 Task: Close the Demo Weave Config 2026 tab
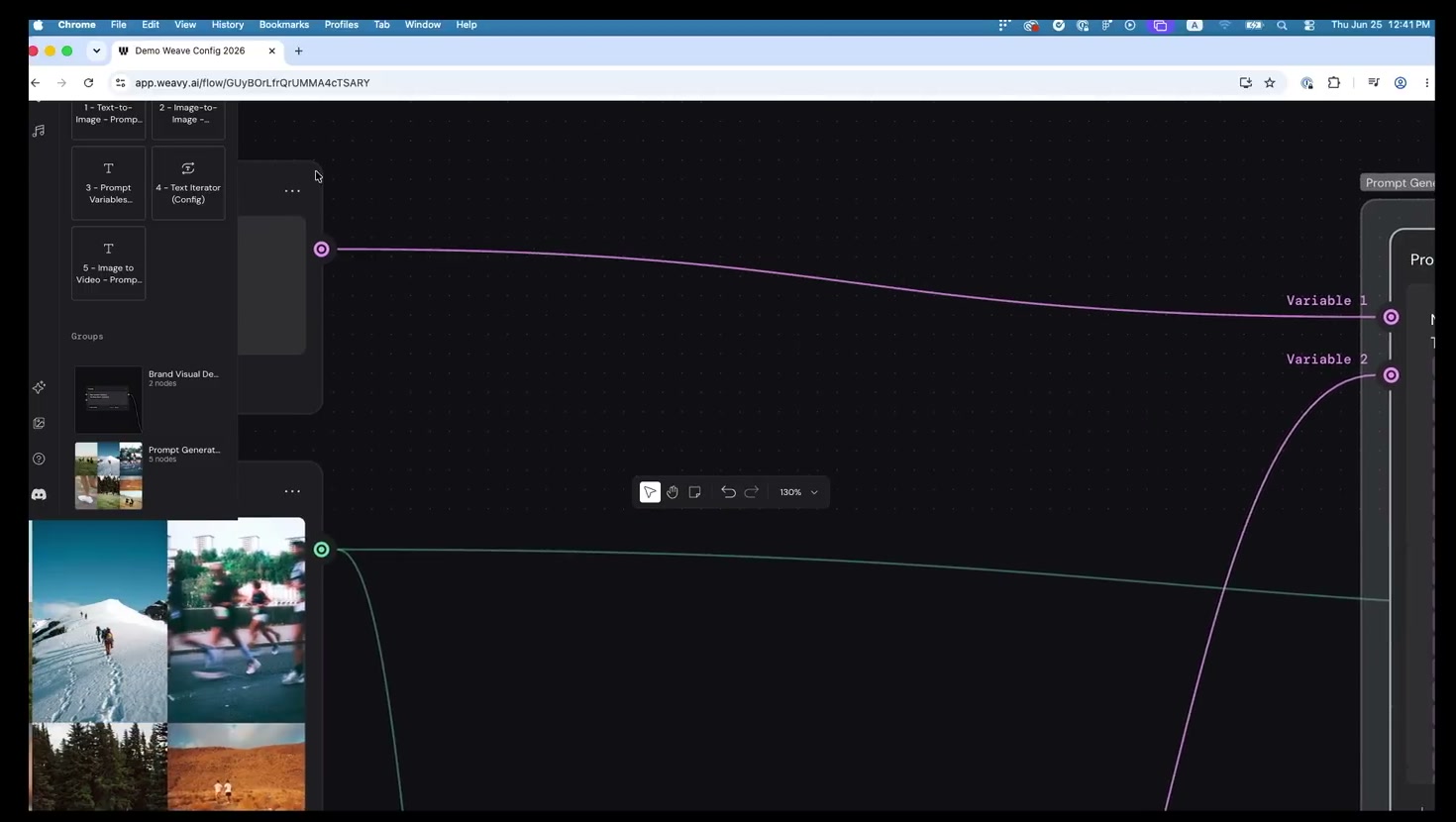point(271,51)
